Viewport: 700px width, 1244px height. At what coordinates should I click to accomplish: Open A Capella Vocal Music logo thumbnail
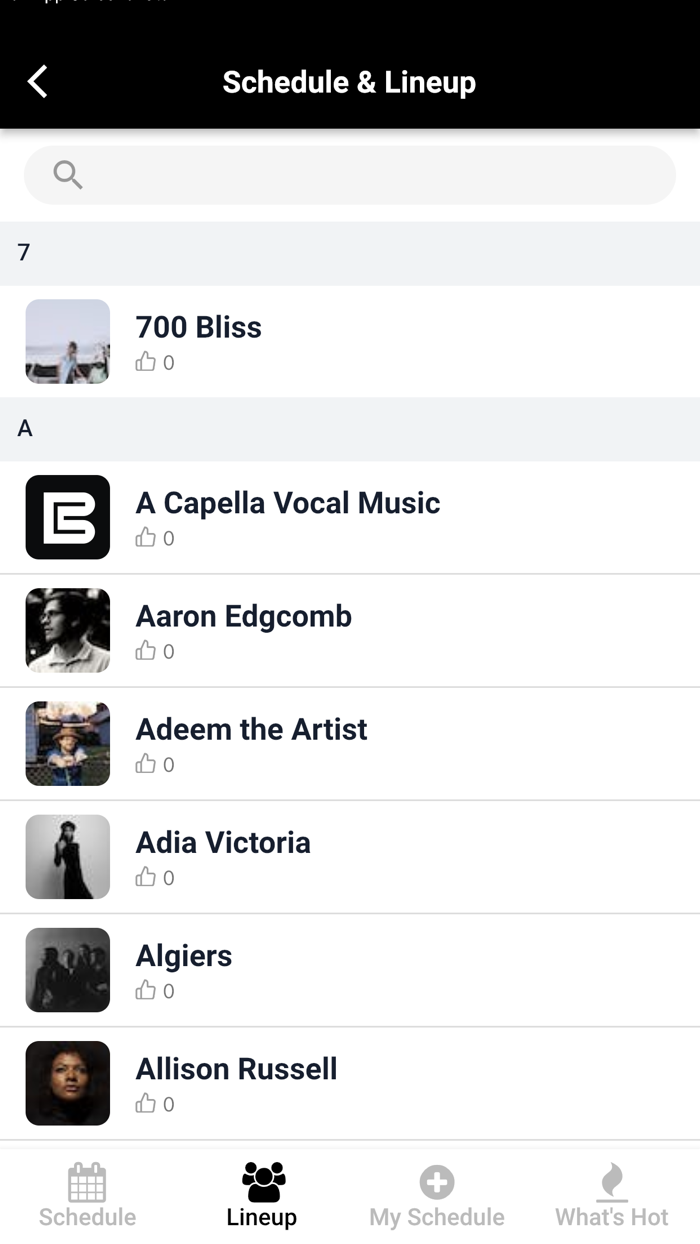point(68,517)
